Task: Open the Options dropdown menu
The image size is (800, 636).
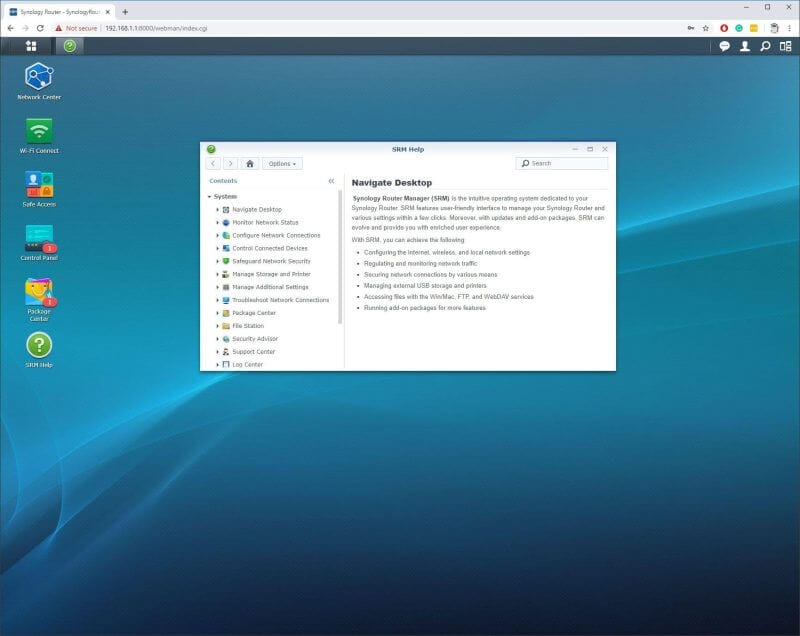Action: point(282,163)
